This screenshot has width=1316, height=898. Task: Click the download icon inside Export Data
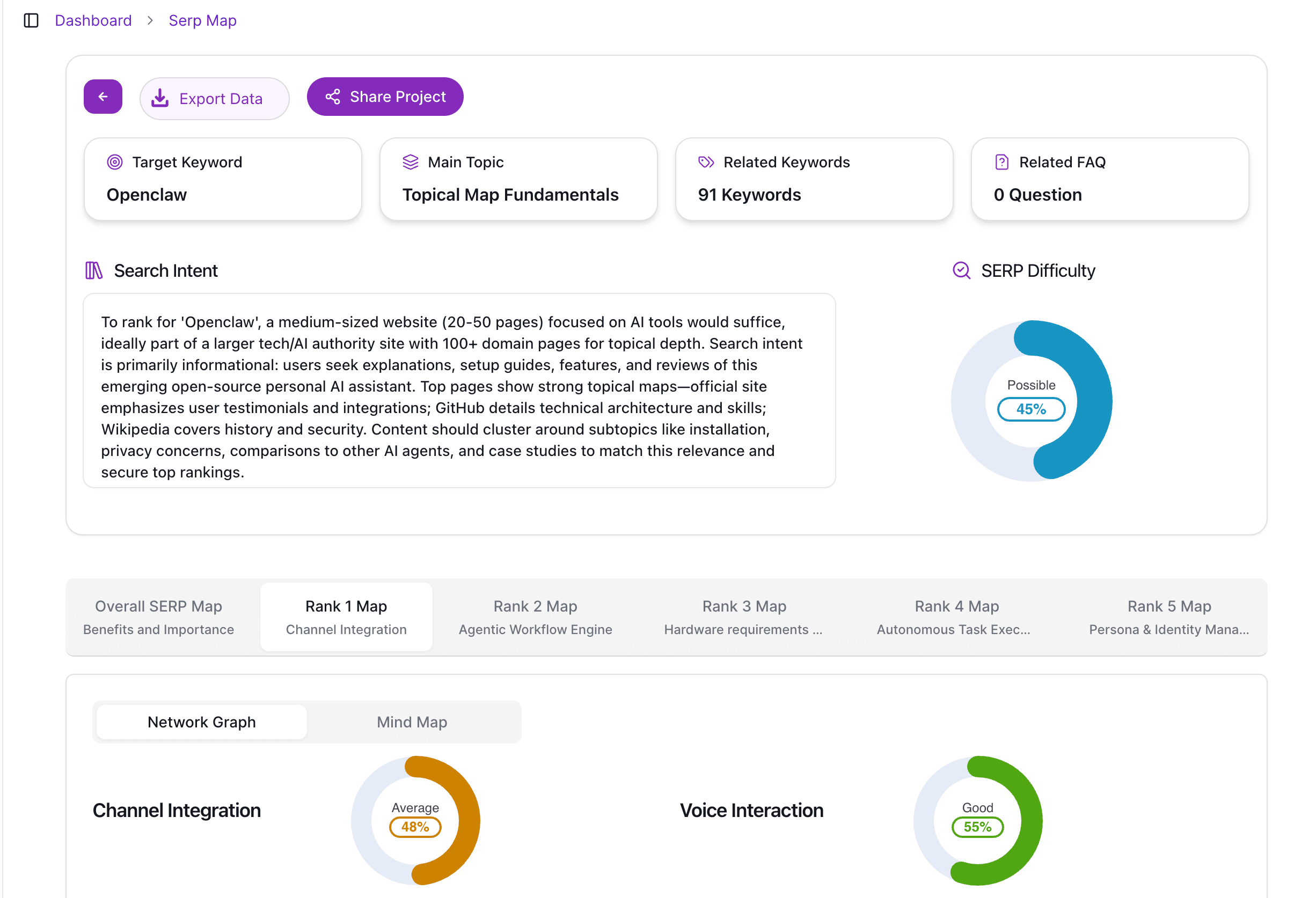click(x=160, y=98)
